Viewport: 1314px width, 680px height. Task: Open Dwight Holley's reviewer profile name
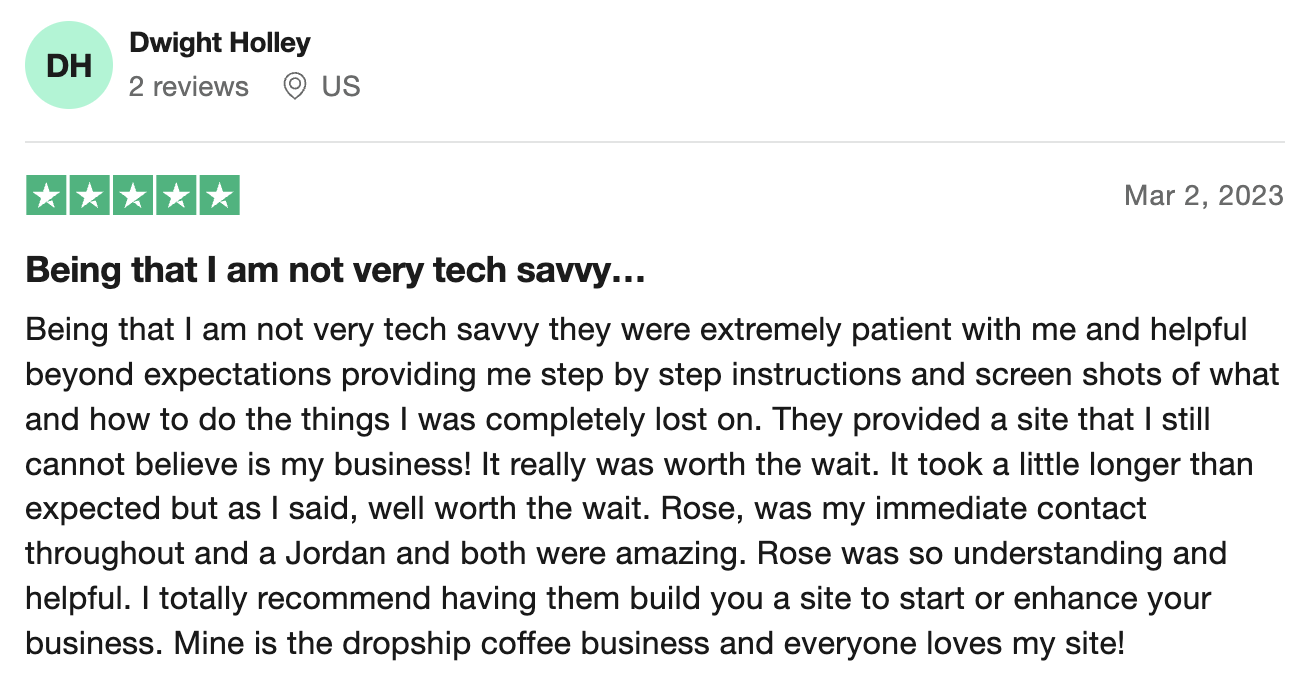pos(220,44)
